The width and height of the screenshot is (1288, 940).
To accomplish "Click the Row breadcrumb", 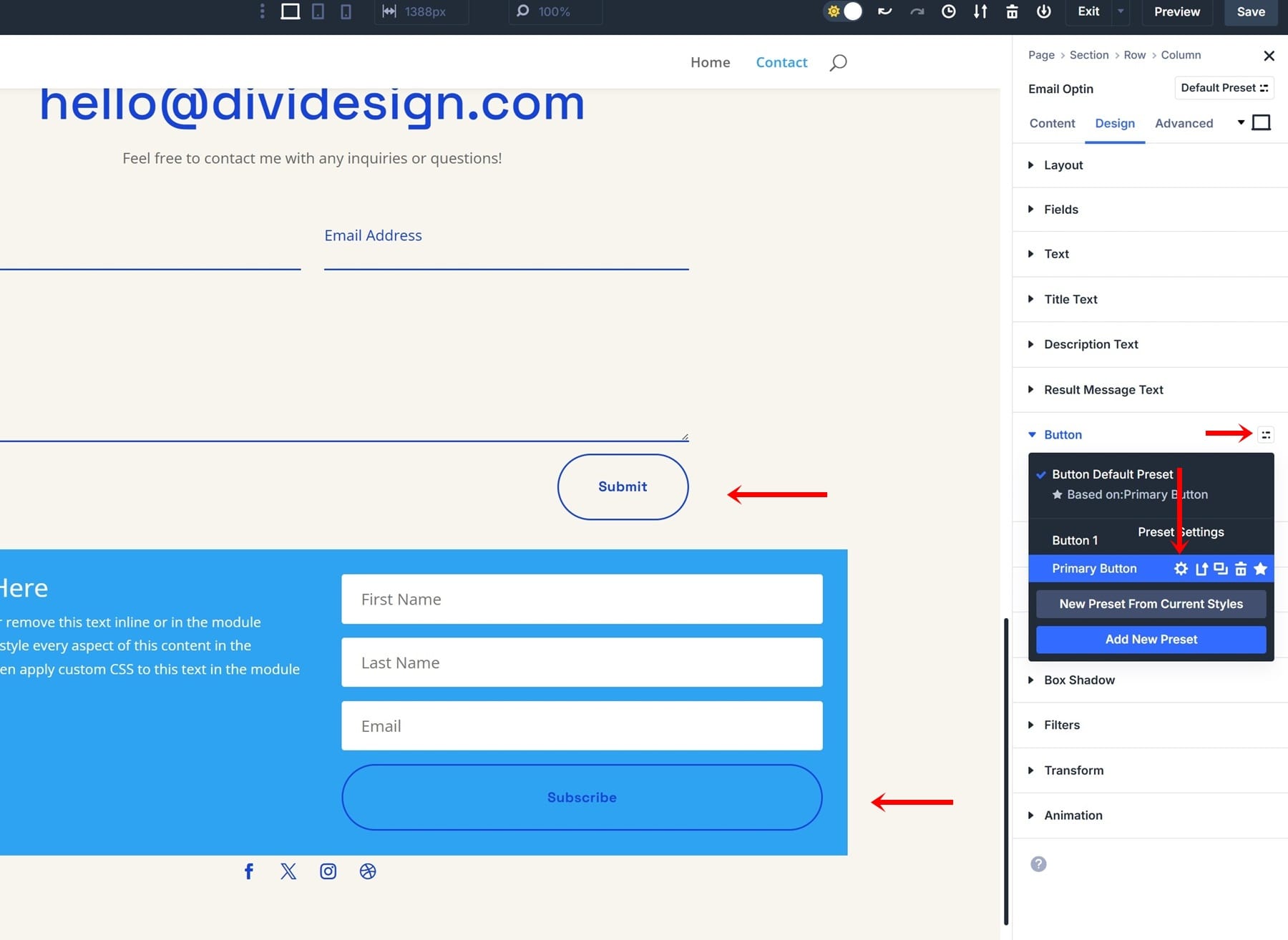I will (x=1134, y=55).
